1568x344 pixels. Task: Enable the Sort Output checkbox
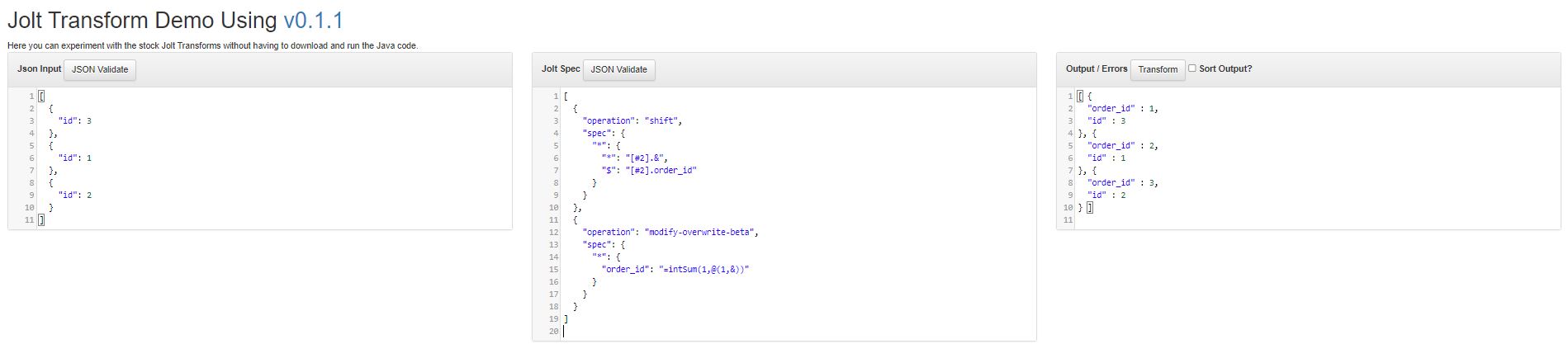pos(1191,68)
